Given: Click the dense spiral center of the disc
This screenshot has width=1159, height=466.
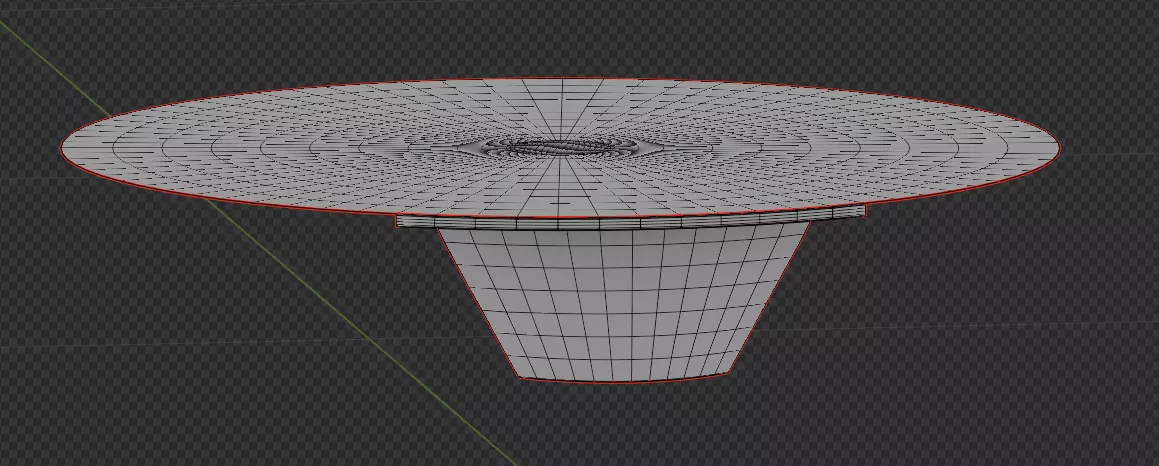Looking at the screenshot, I should pyautogui.click(x=562, y=146).
